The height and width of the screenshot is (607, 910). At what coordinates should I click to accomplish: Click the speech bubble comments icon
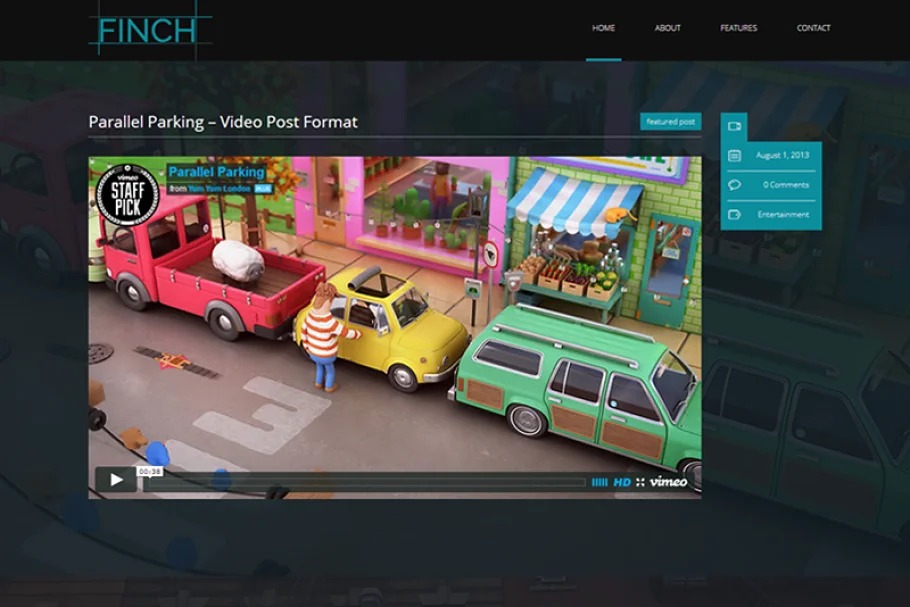(x=734, y=185)
